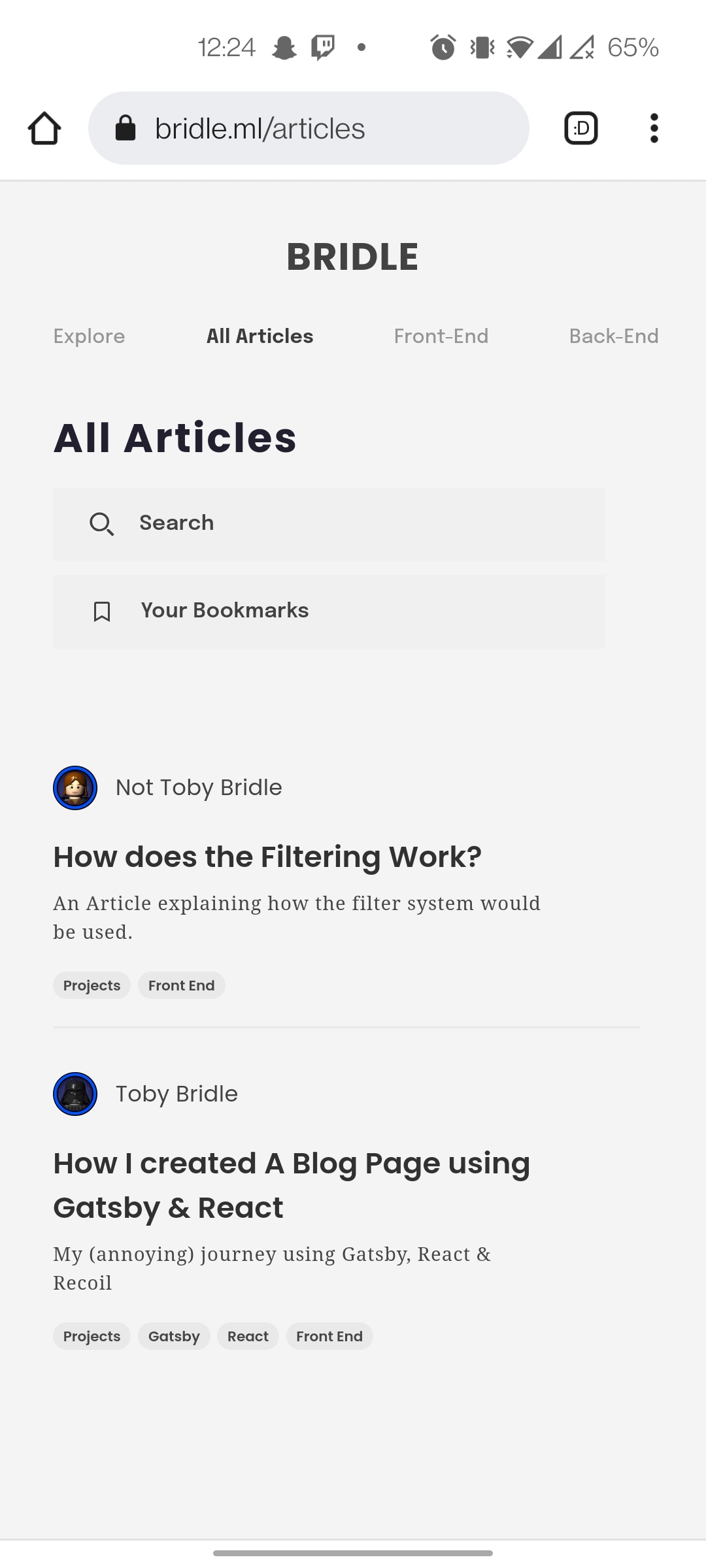
Task: Open the article How does the Filtering Work?
Action: (x=267, y=856)
